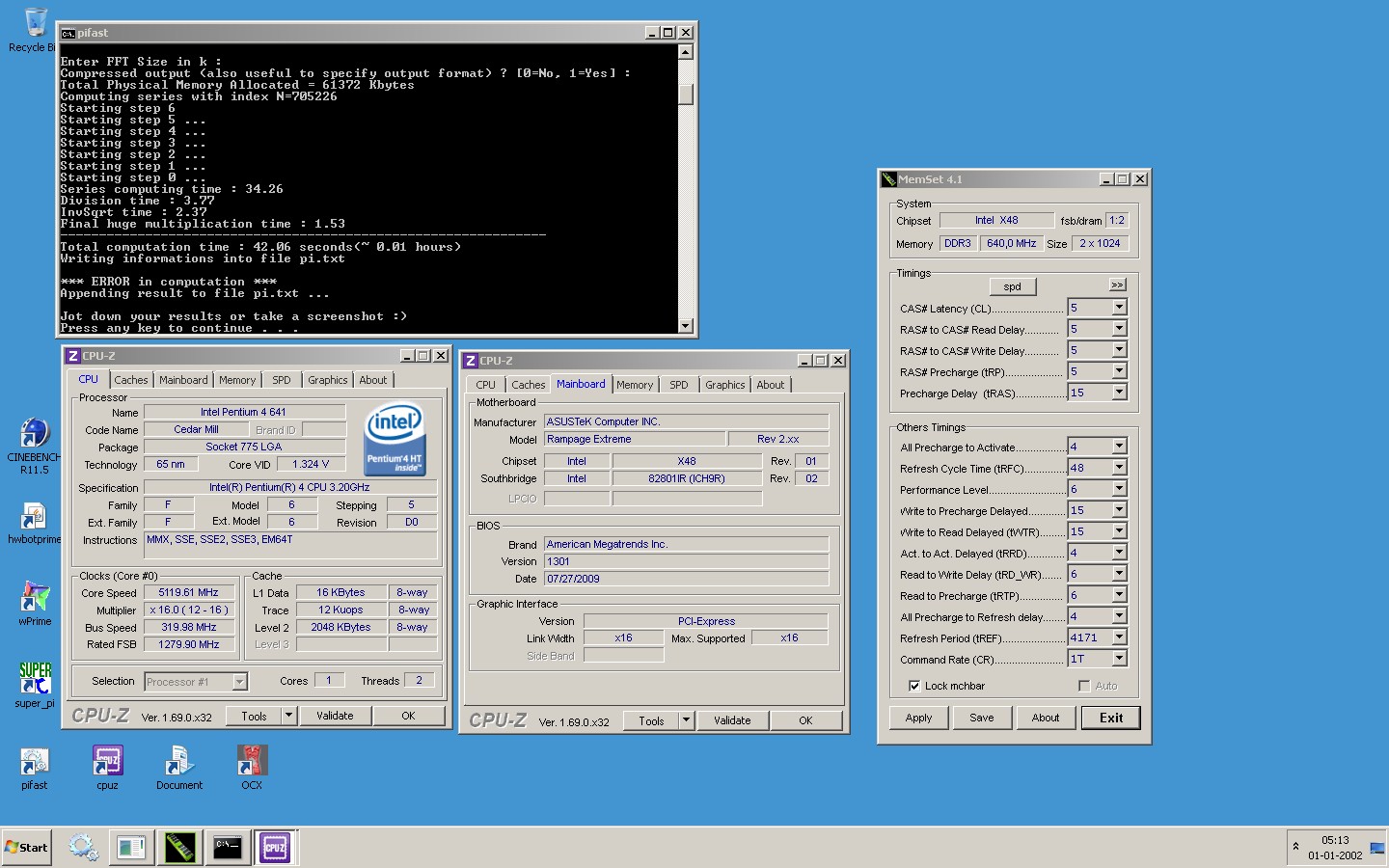Open Tools dropdown arrow in right CPU-Z
1389x868 pixels.
point(686,720)
